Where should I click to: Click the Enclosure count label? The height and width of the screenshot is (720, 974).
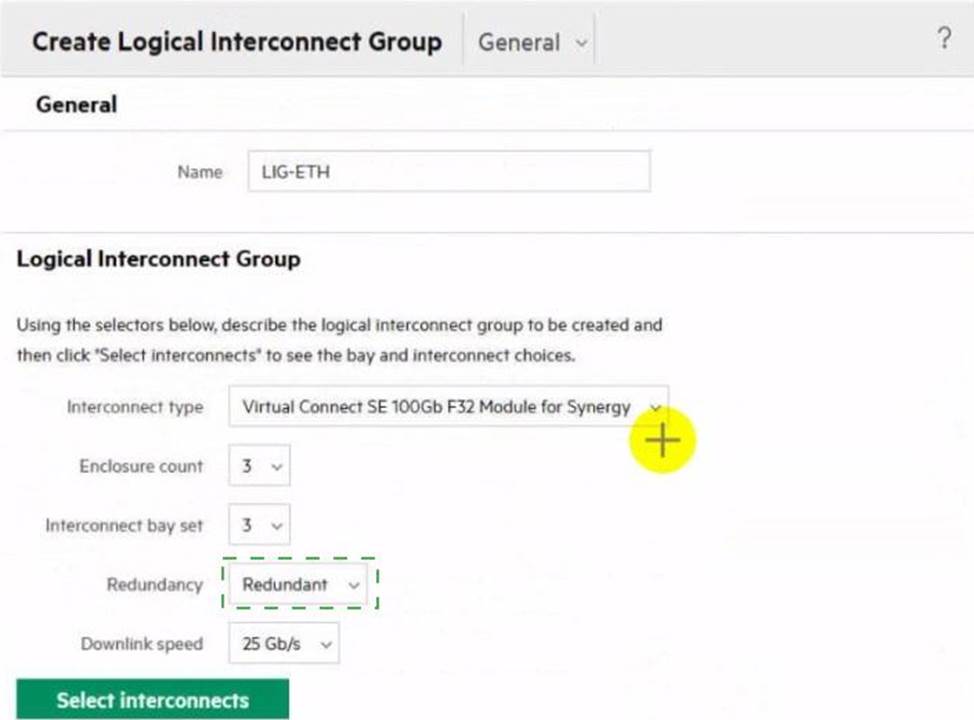click(x=141, y=466)
